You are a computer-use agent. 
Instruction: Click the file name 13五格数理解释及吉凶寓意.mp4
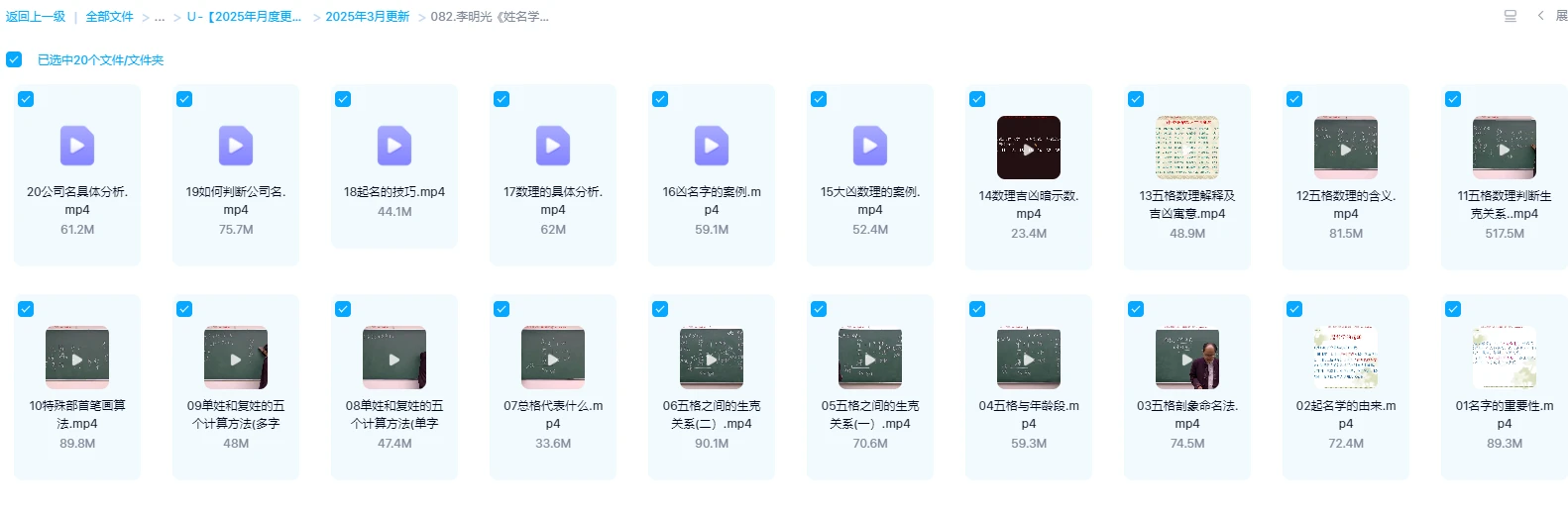click(1187, 205)
